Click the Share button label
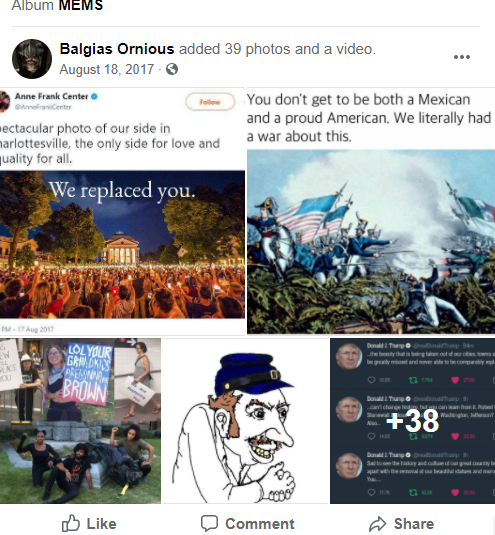This screenshot has height=535, width=495. coord(414,524)
